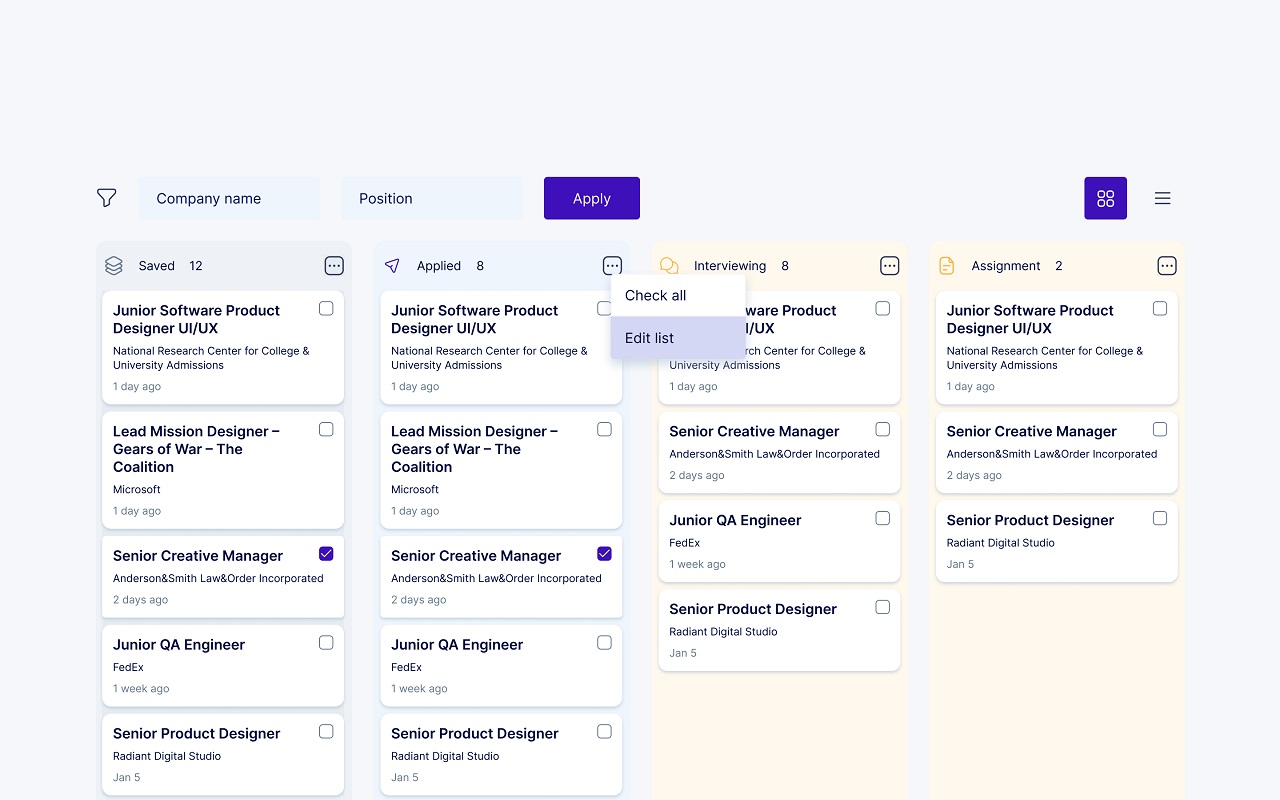Screen dimensions: 1280x800
Task: Switch to grid view using the purple icon
Action: pos(1105,198)
